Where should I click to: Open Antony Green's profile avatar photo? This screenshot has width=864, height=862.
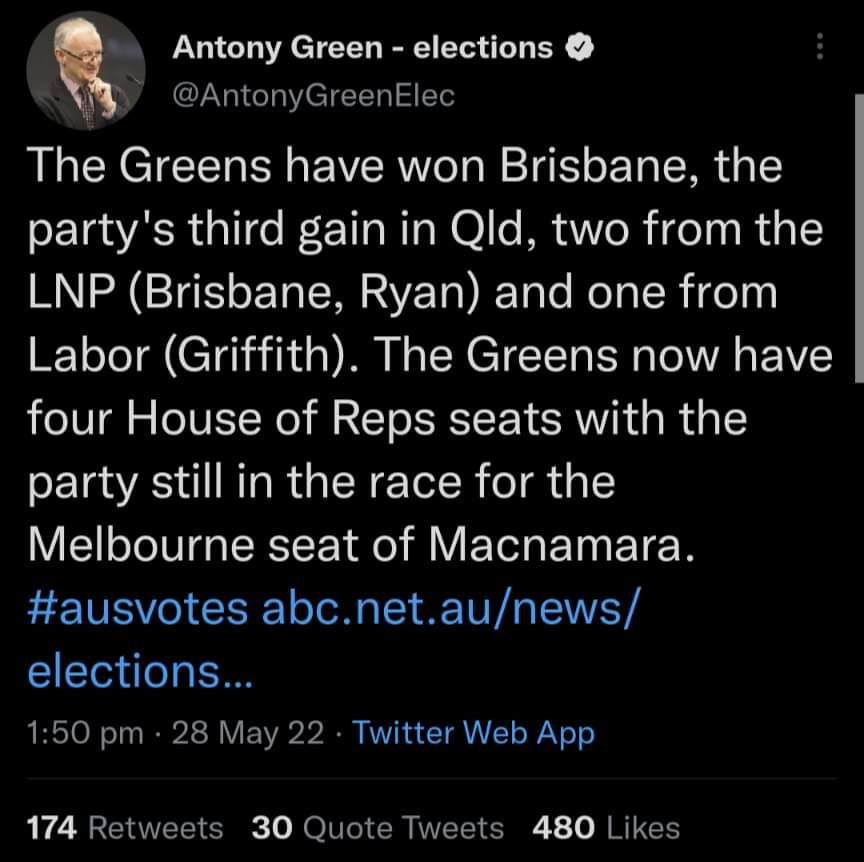(85, 72)
